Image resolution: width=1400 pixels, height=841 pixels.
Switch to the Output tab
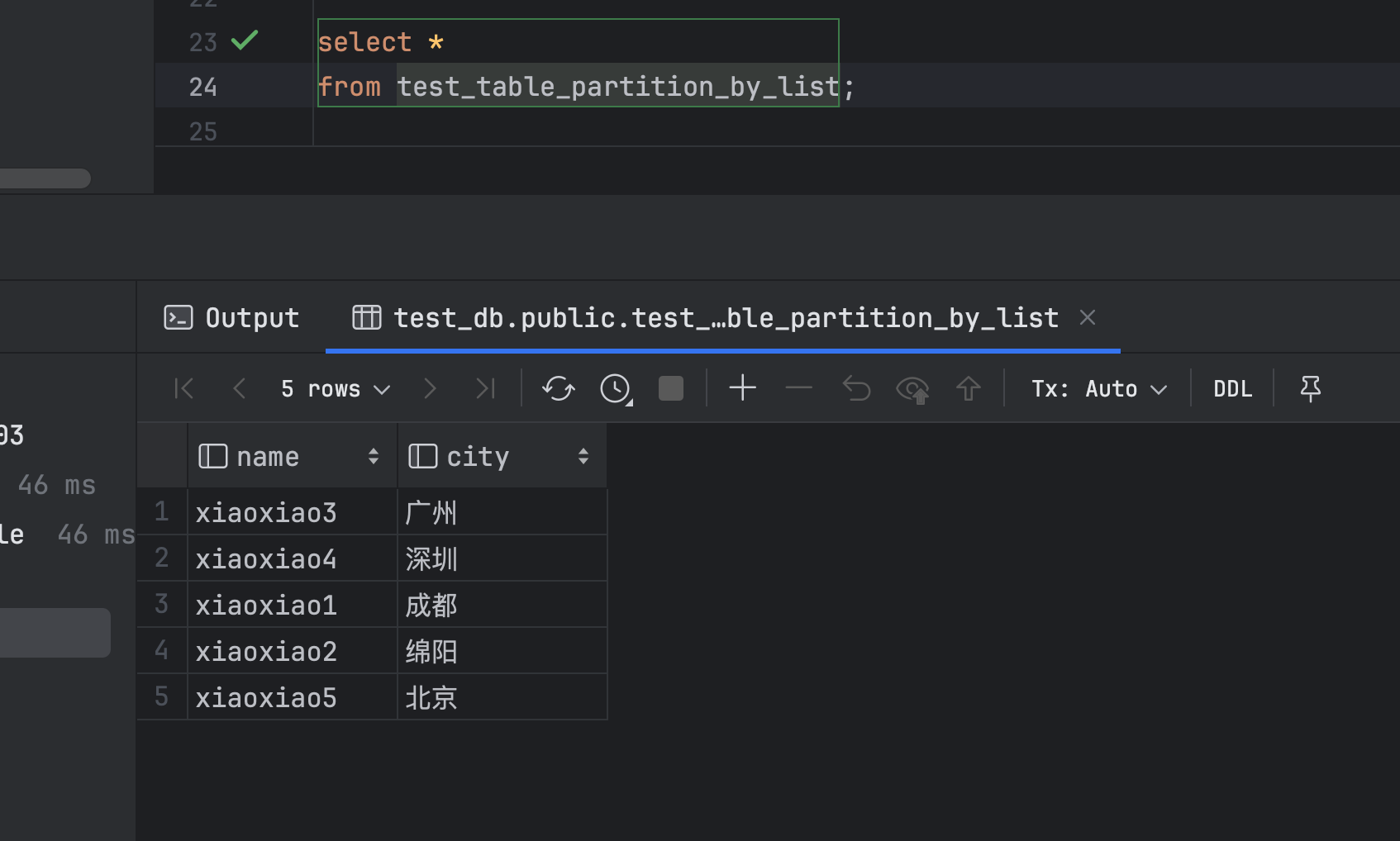pyautogui.click(x=231, y=318)
